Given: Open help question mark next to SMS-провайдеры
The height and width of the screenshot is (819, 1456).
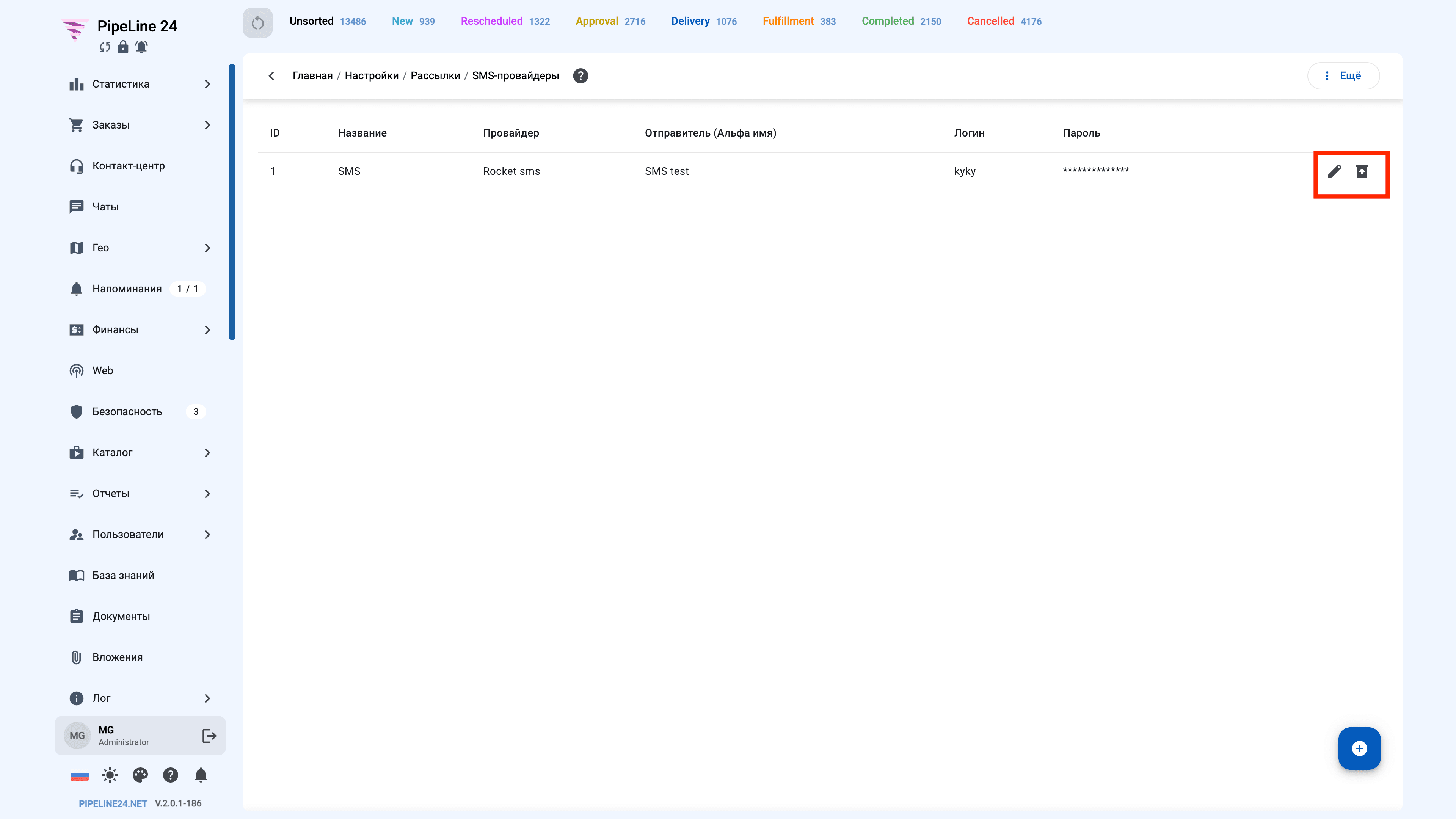Looking at the screenshot, I should click(581, 76).
